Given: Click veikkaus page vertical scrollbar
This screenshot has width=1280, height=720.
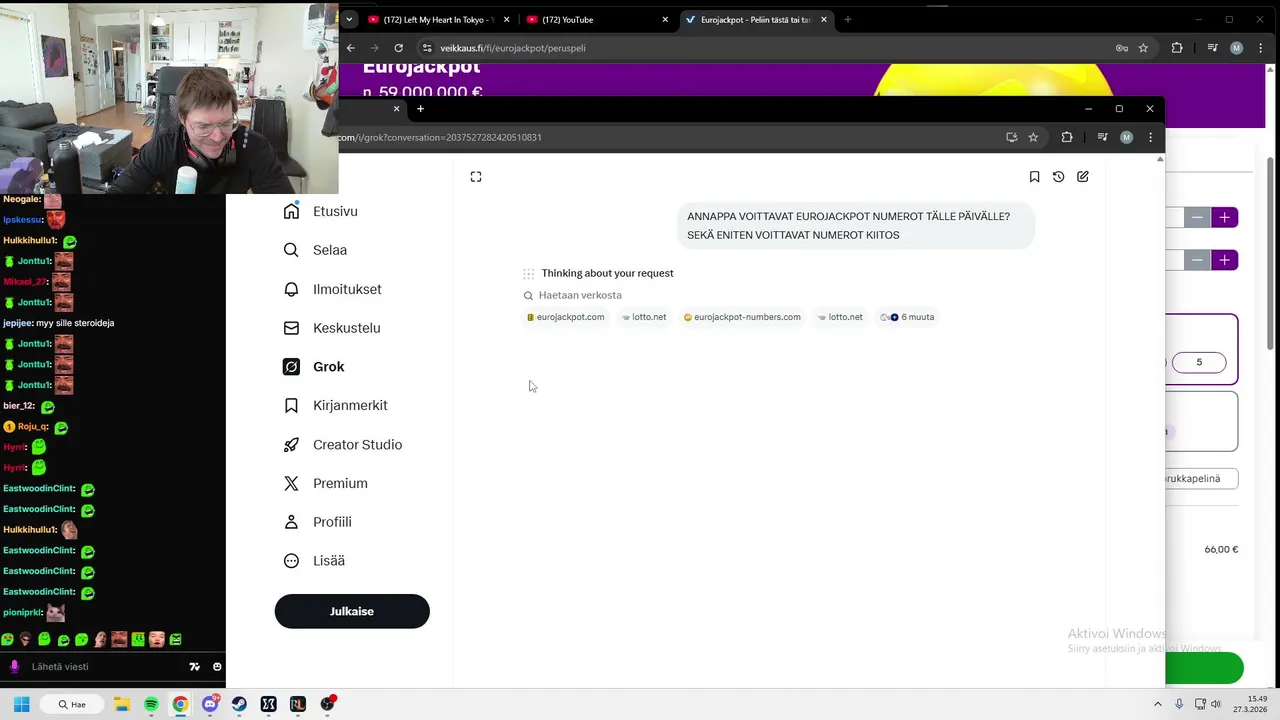Looking at the screenshot, I should tap(1271, 253).
